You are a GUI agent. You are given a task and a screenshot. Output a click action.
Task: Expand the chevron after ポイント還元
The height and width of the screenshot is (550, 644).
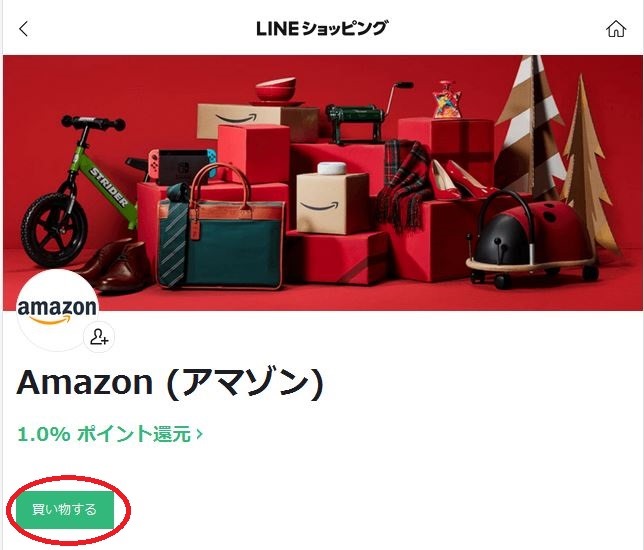coord(199,434)
